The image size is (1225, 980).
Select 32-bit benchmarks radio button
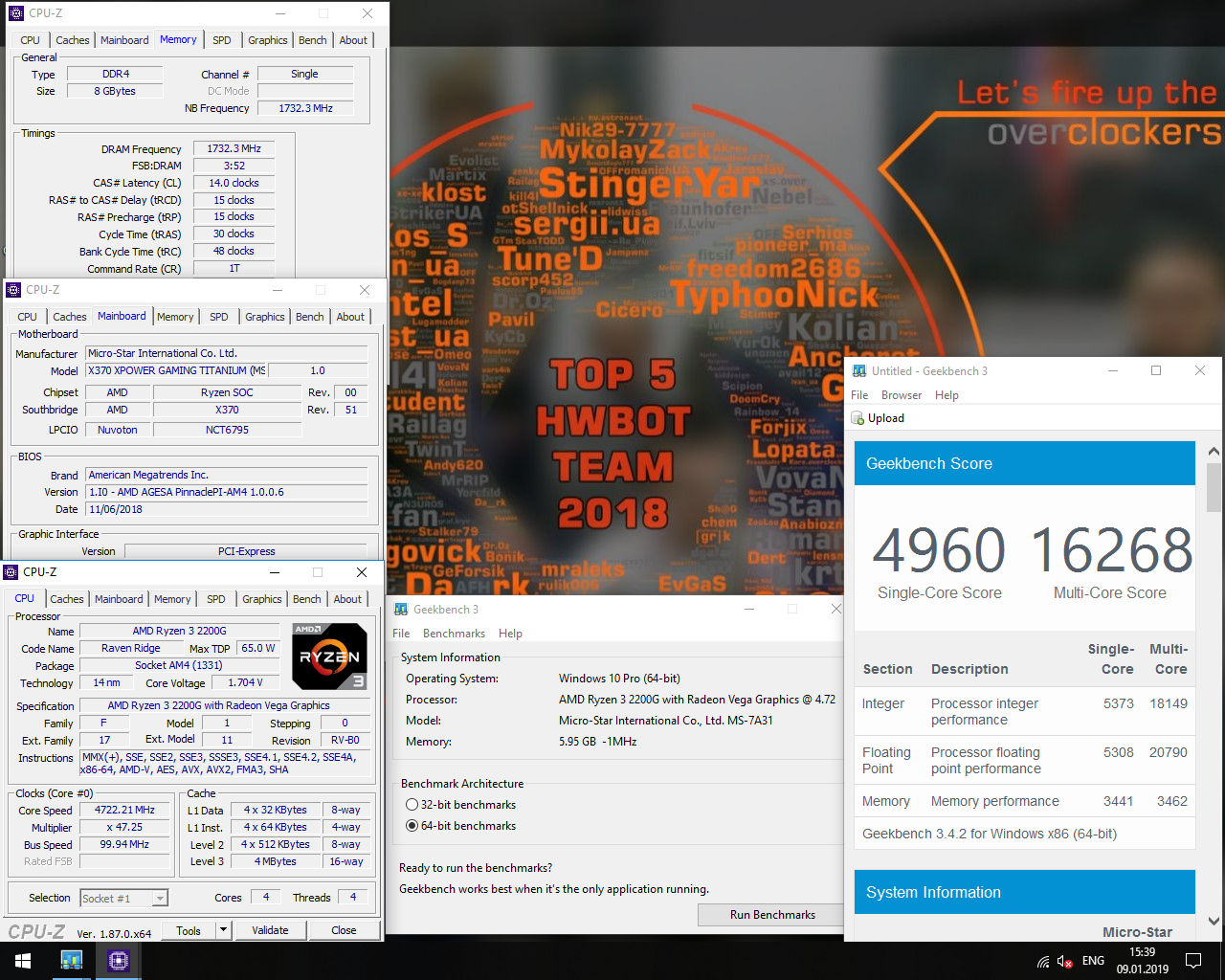(x=412, y=805)
